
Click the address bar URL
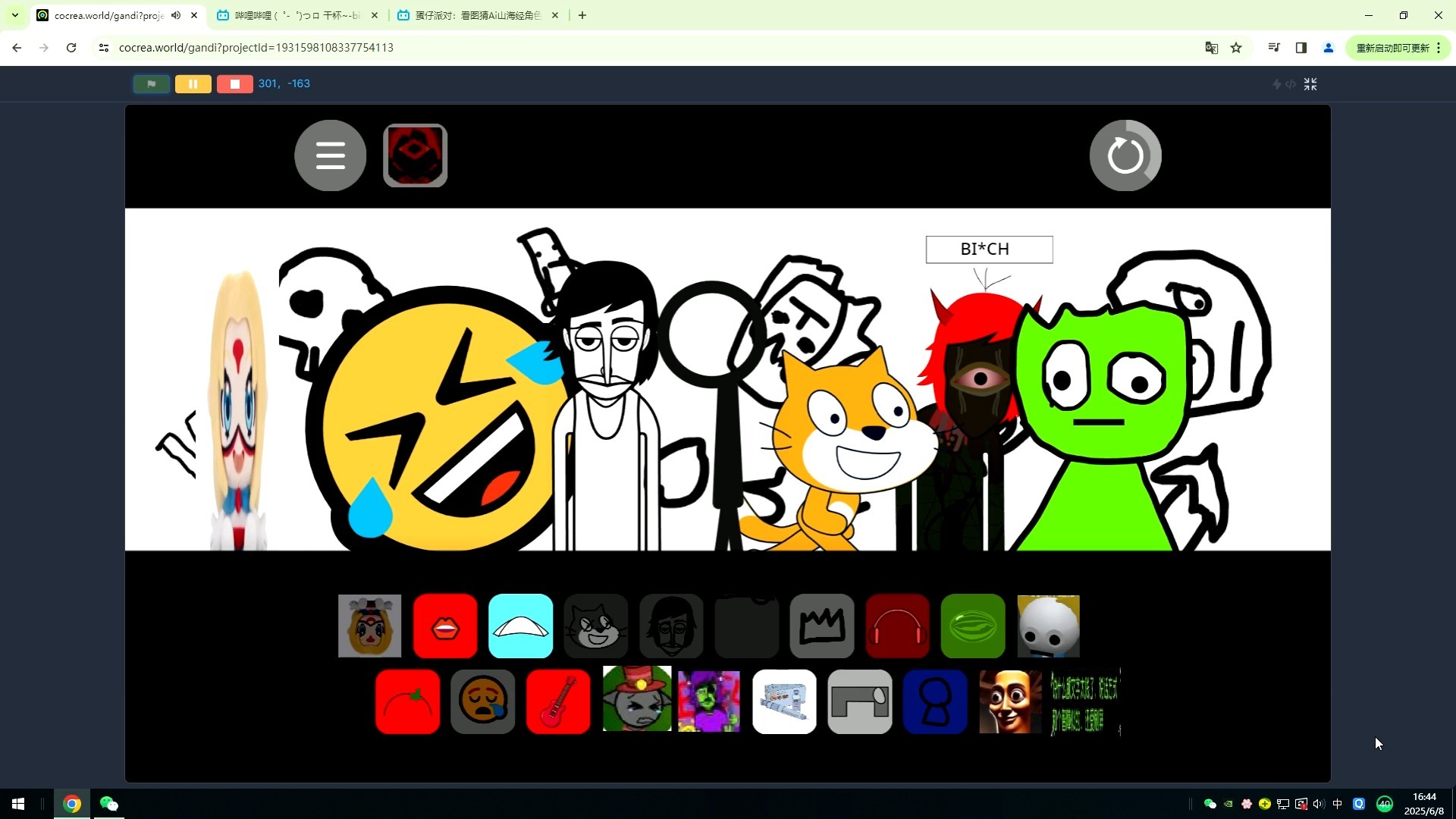coord(256,48)
